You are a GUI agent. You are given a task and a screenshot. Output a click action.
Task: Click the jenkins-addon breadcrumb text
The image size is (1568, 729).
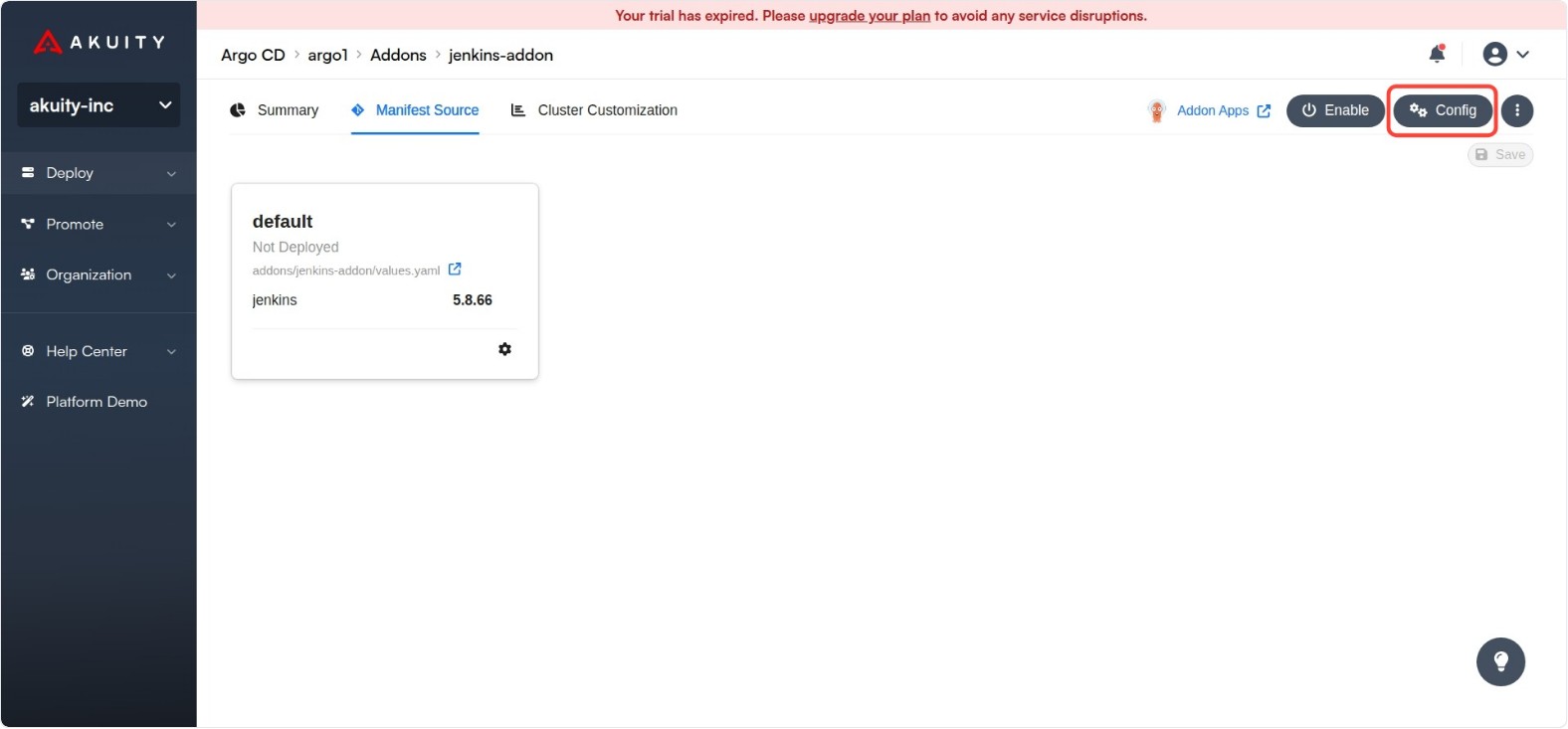pyautogui.click(x=500, y=55)
